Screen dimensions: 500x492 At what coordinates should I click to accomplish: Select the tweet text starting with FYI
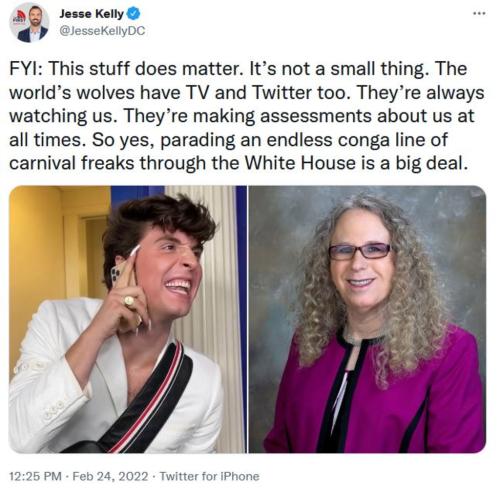point(247,116)
